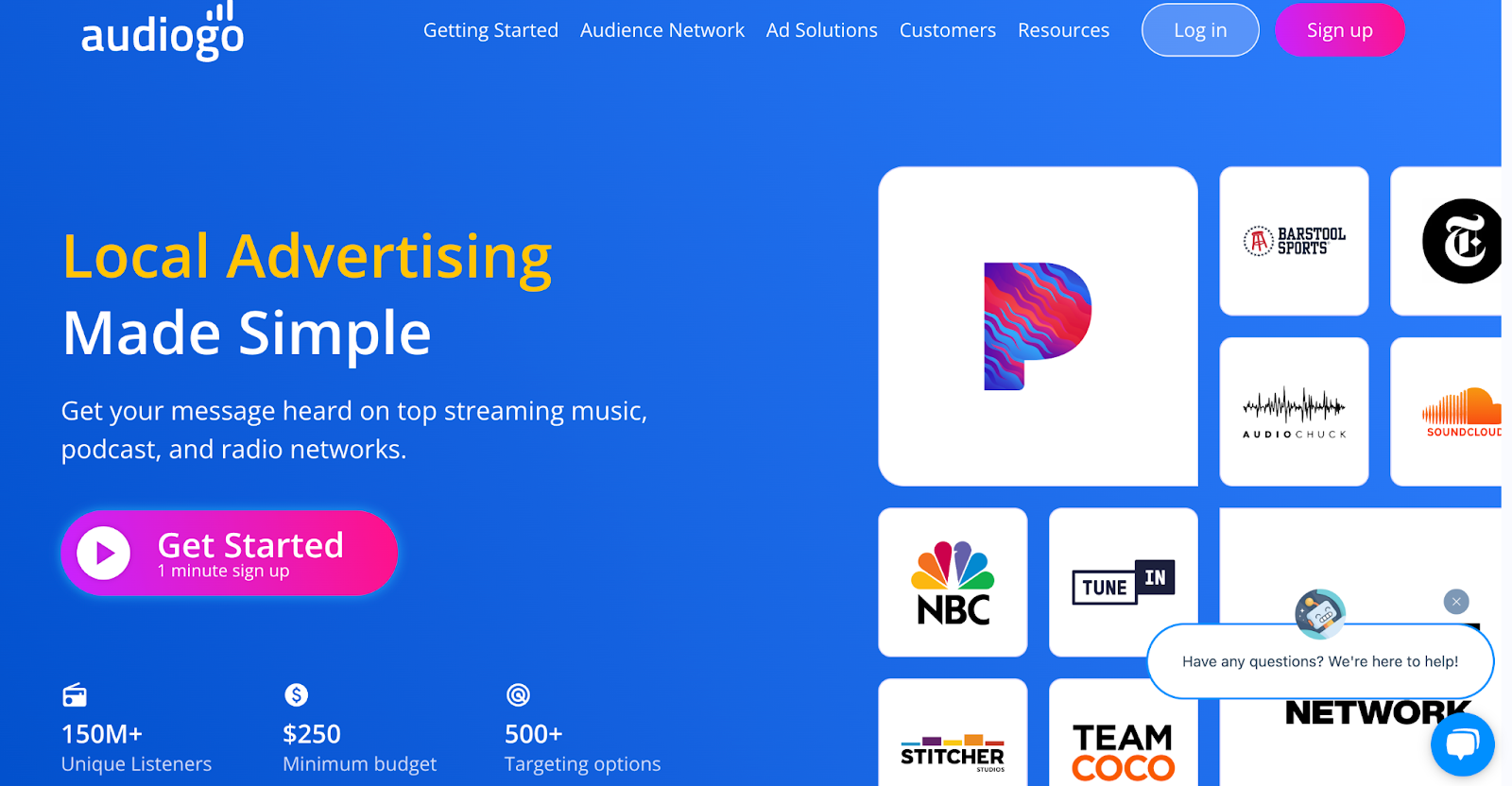Dismiss the help chat popup

1456,602
